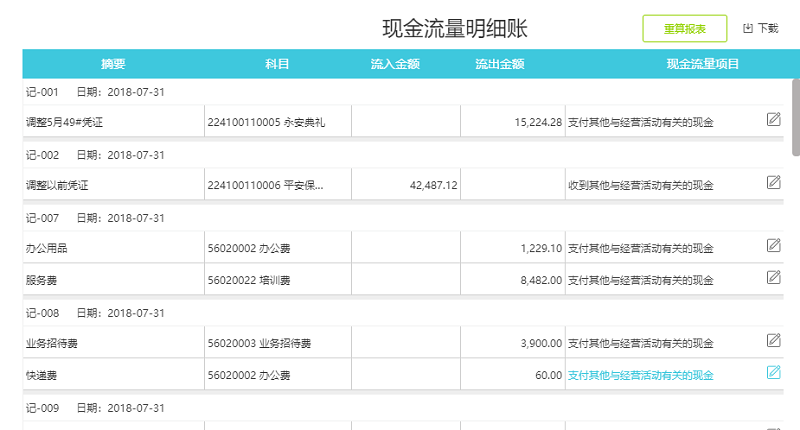Click the 调整5月49#凭证 summary cell

(114, 122)
